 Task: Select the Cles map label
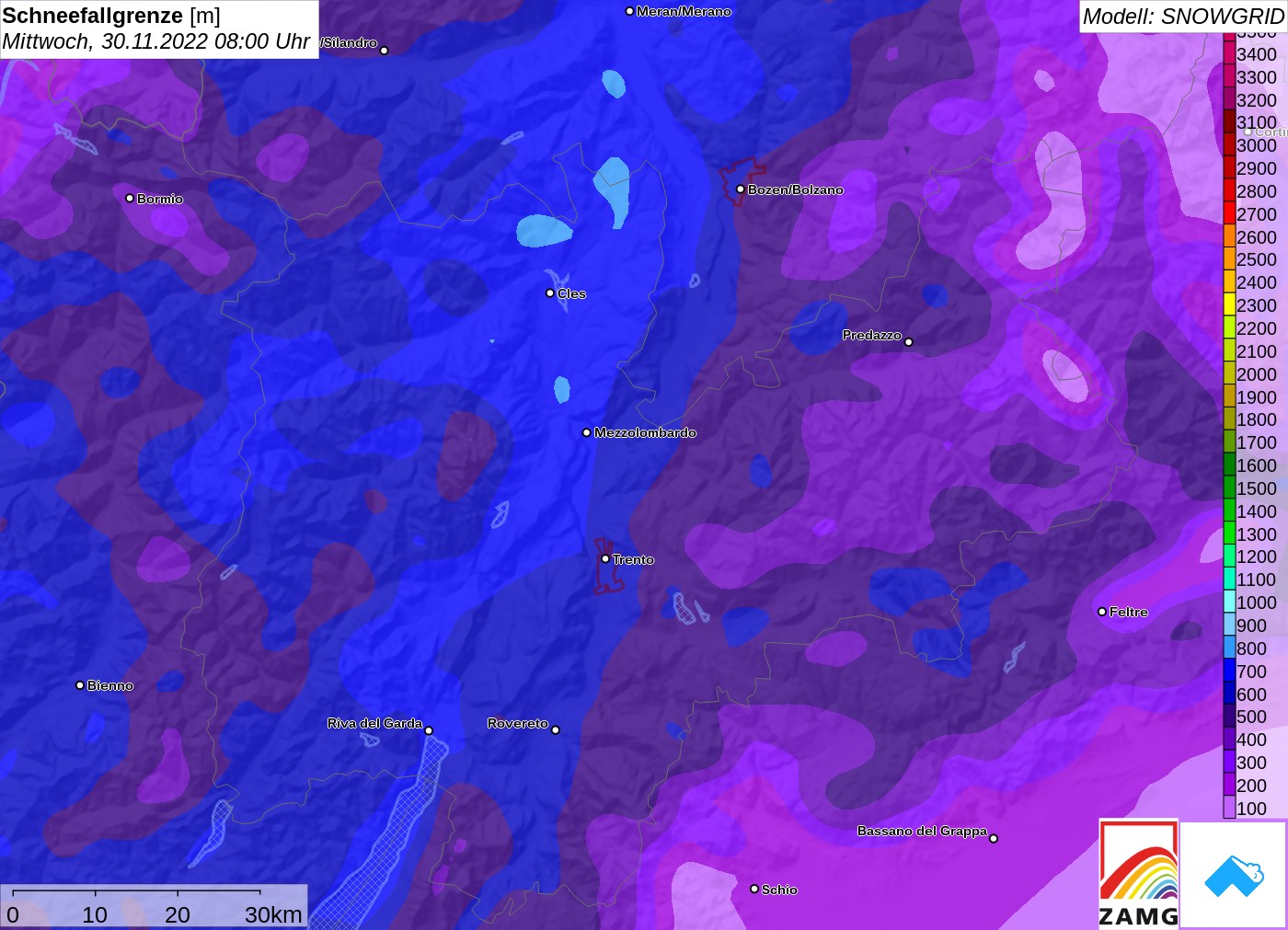click(x=571, y=293)
